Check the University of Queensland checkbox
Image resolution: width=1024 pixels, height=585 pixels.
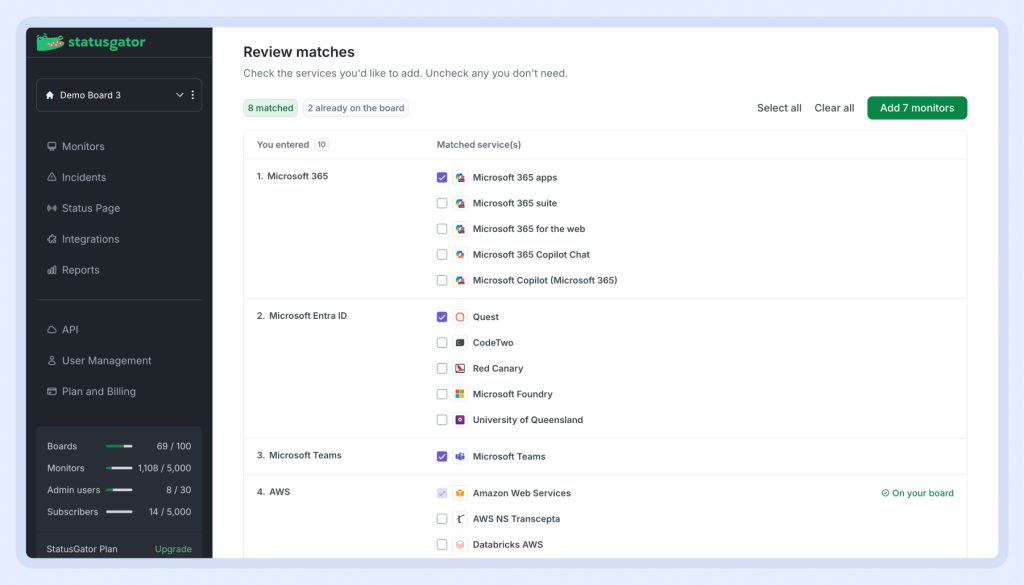[x=442, y=420]
